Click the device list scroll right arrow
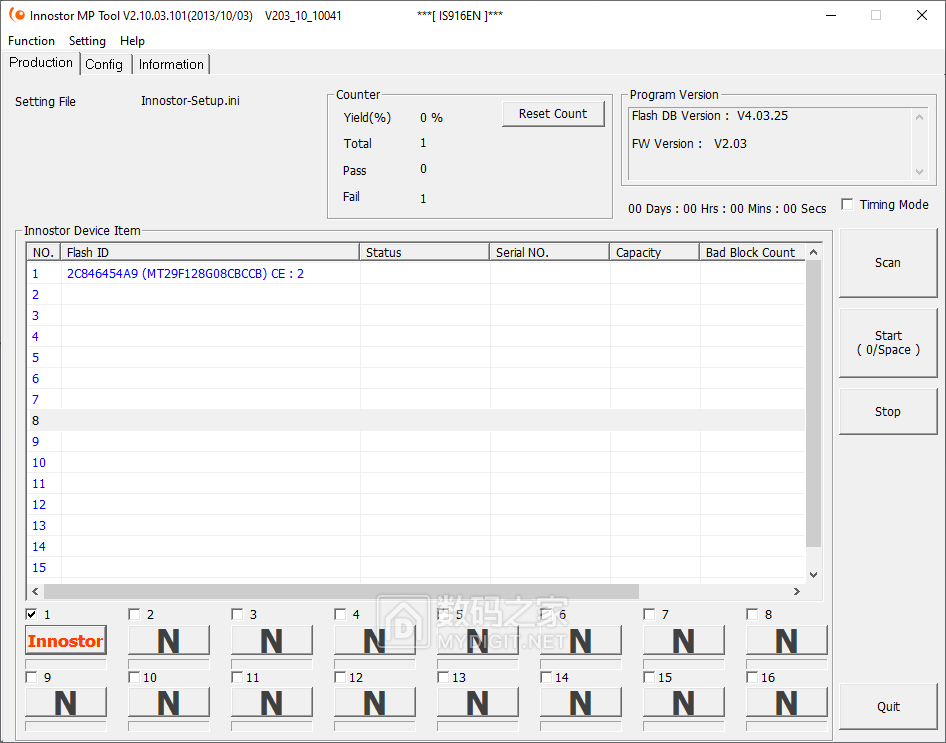946x743 pixels. click(x=796, y=591)
